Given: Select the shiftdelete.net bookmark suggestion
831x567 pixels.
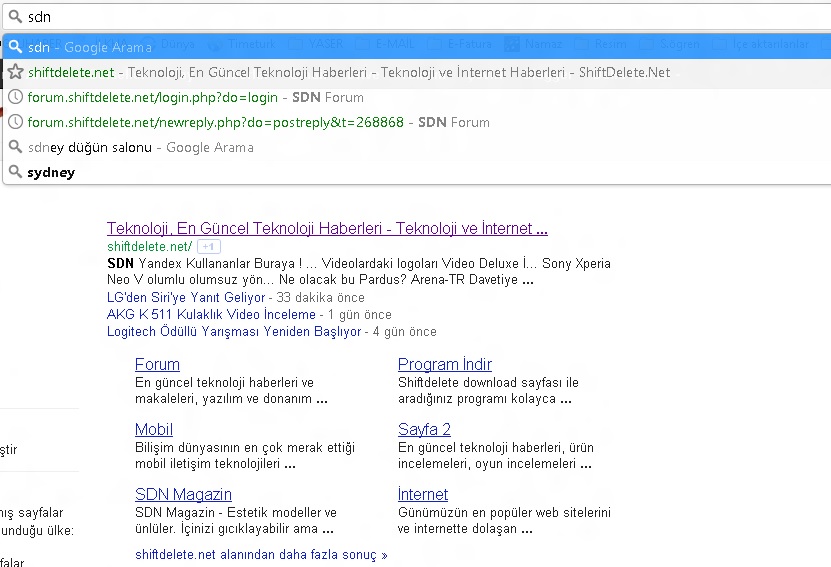Looking at the screenshot, I should pos(417,72).
